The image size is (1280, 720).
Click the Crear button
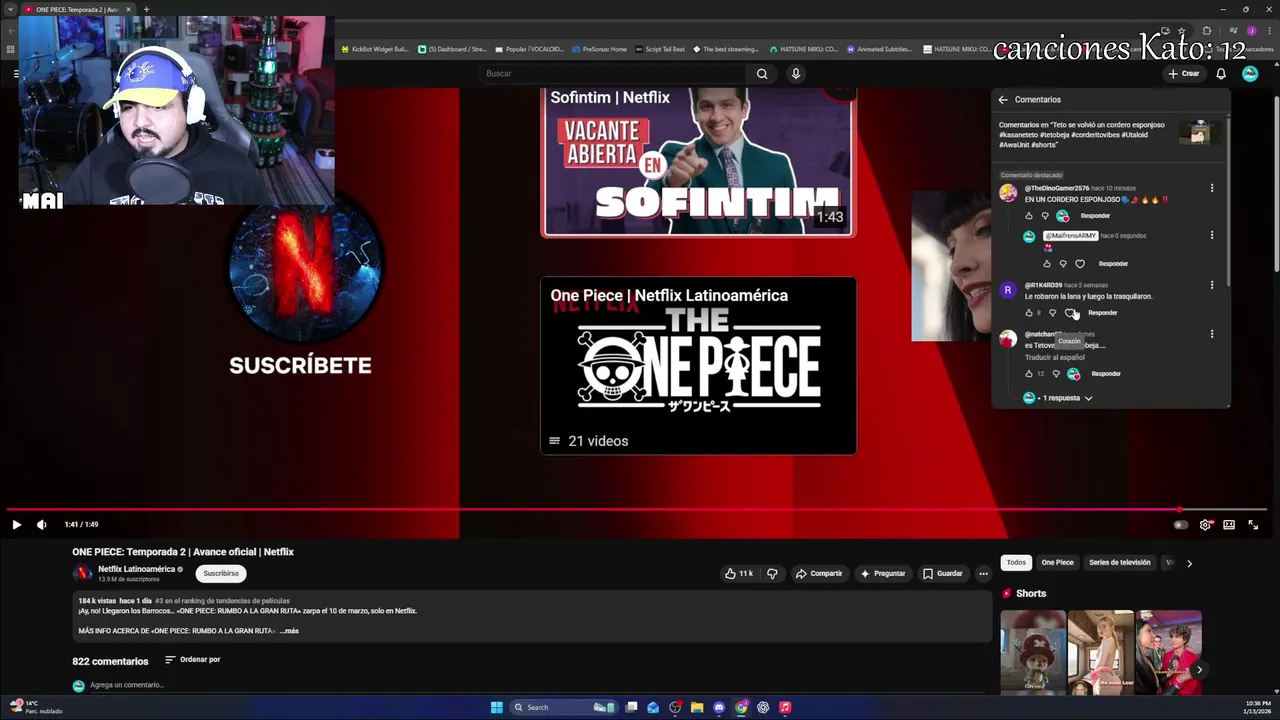click(x=1183, y=73)
